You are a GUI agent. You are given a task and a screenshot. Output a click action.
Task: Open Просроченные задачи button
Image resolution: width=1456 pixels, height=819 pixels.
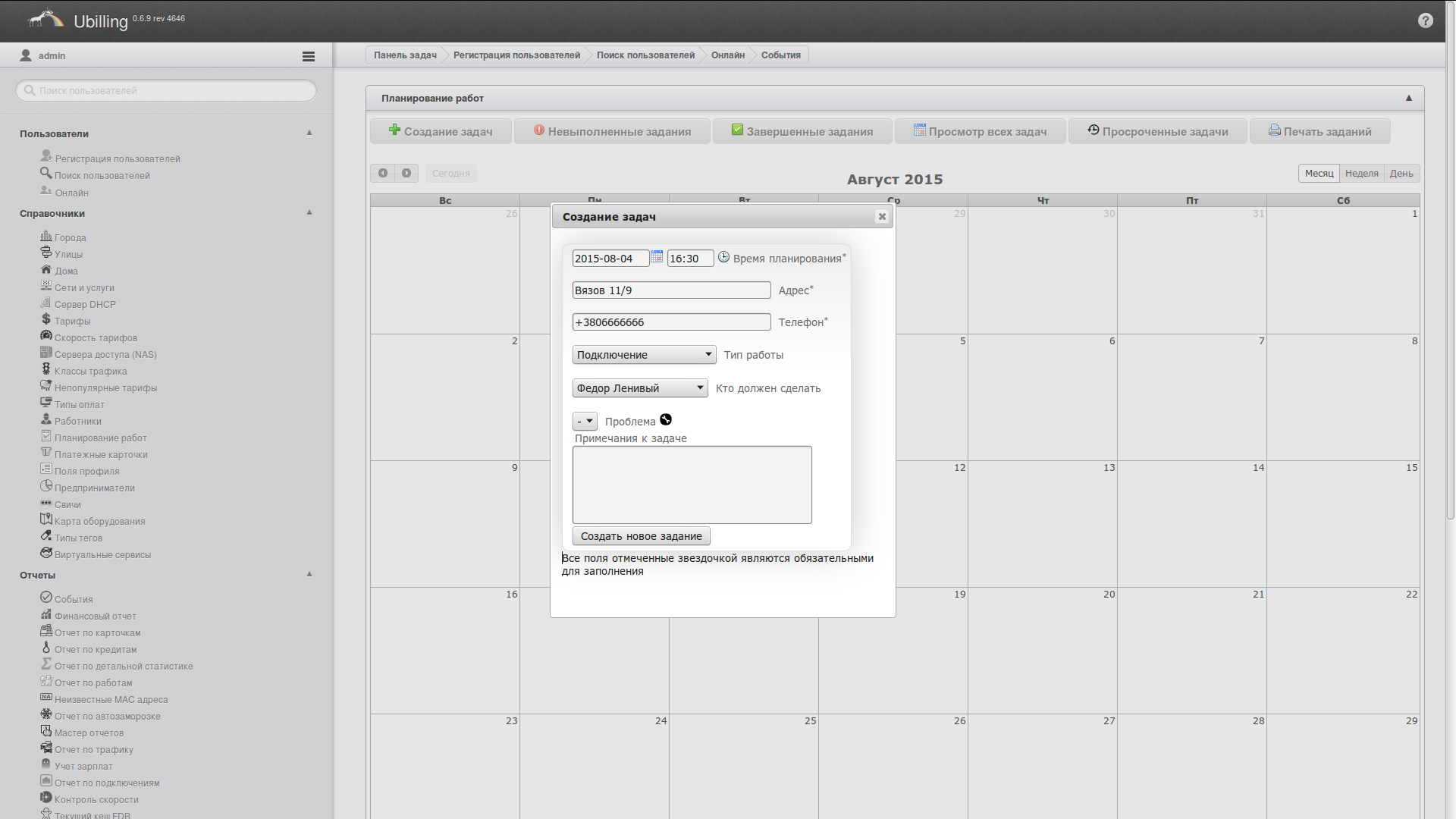(x=1157, y=131)
